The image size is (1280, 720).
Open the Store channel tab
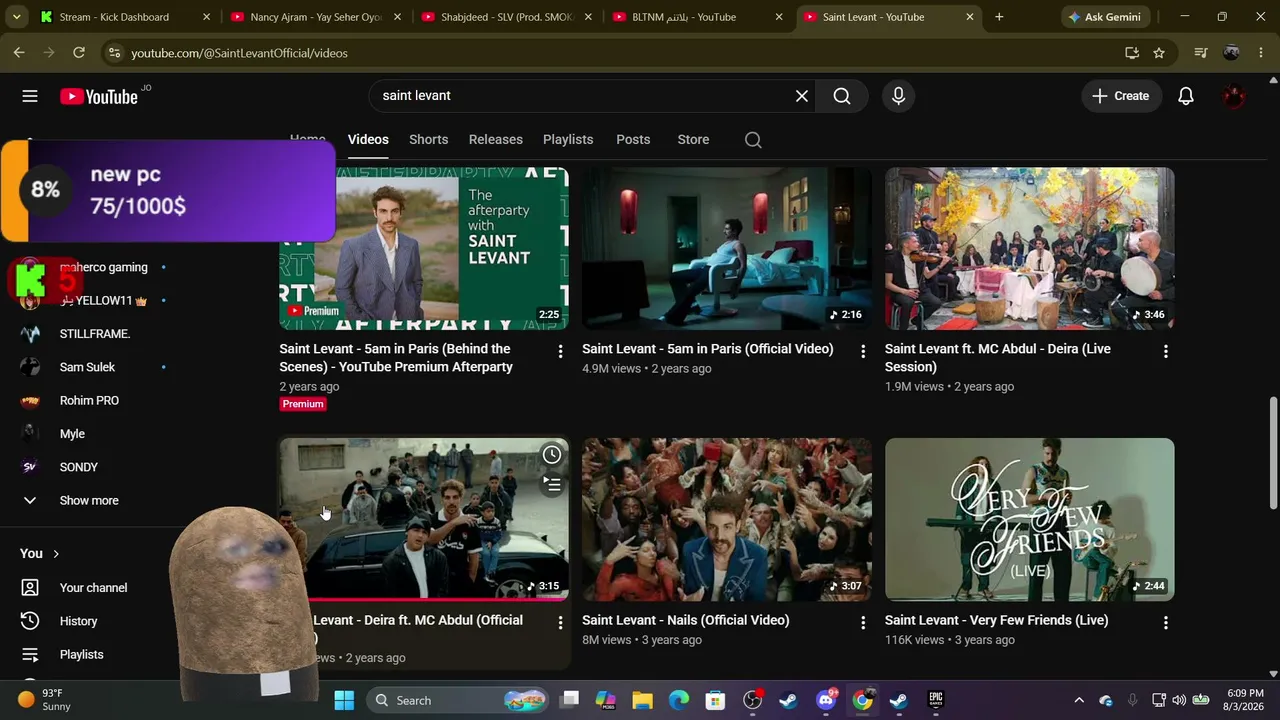[693, 140]
